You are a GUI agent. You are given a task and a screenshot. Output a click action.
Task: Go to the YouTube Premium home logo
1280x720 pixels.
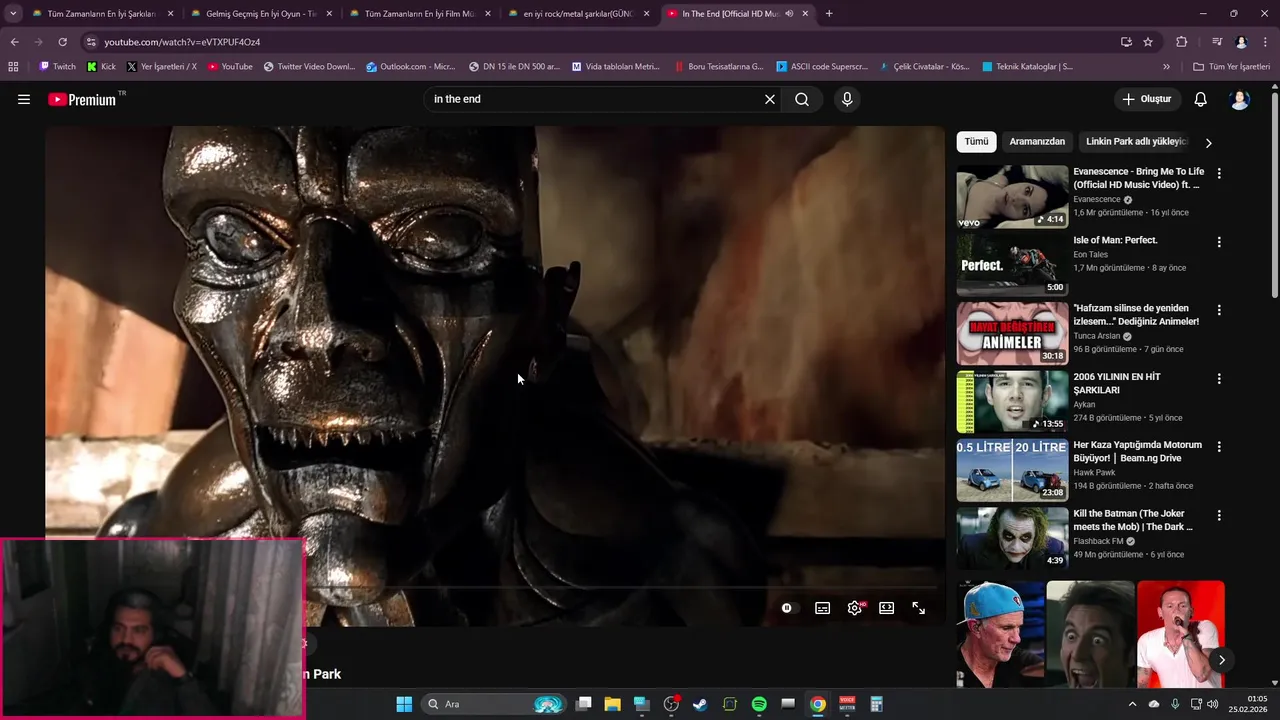[x=82, y=99]
